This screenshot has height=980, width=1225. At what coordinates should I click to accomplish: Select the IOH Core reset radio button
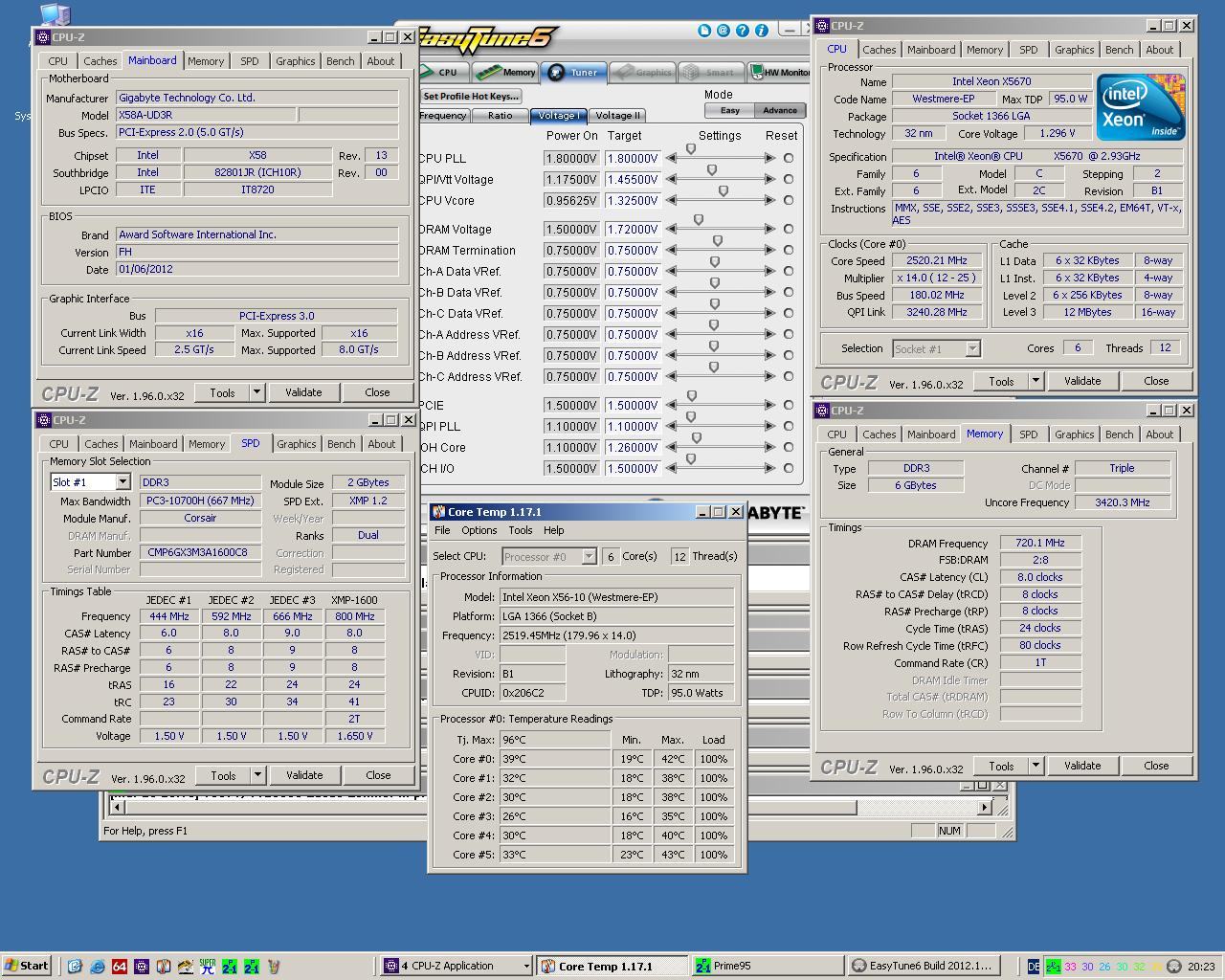789,448
